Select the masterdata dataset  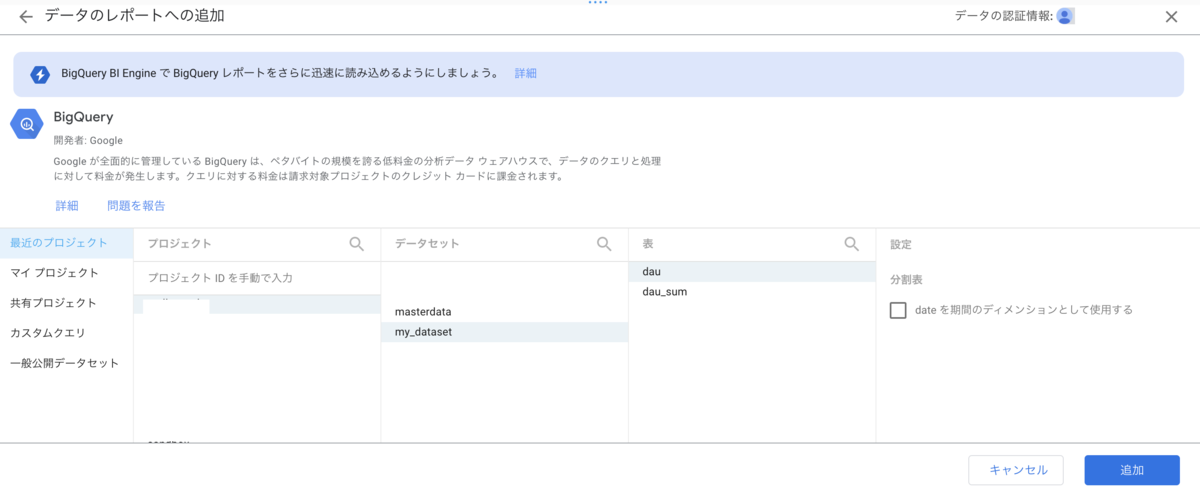pos(505,312)
